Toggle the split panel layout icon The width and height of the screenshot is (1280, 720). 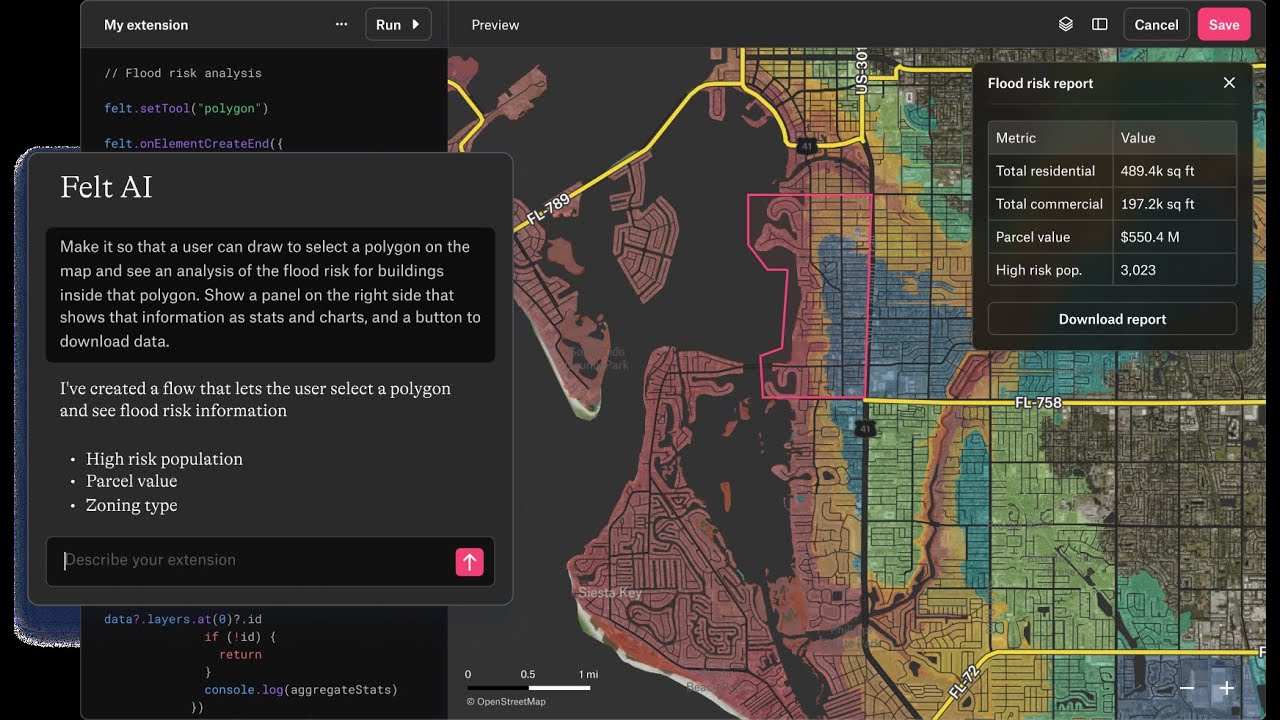pyautogui.click(x=1100, y=25)
